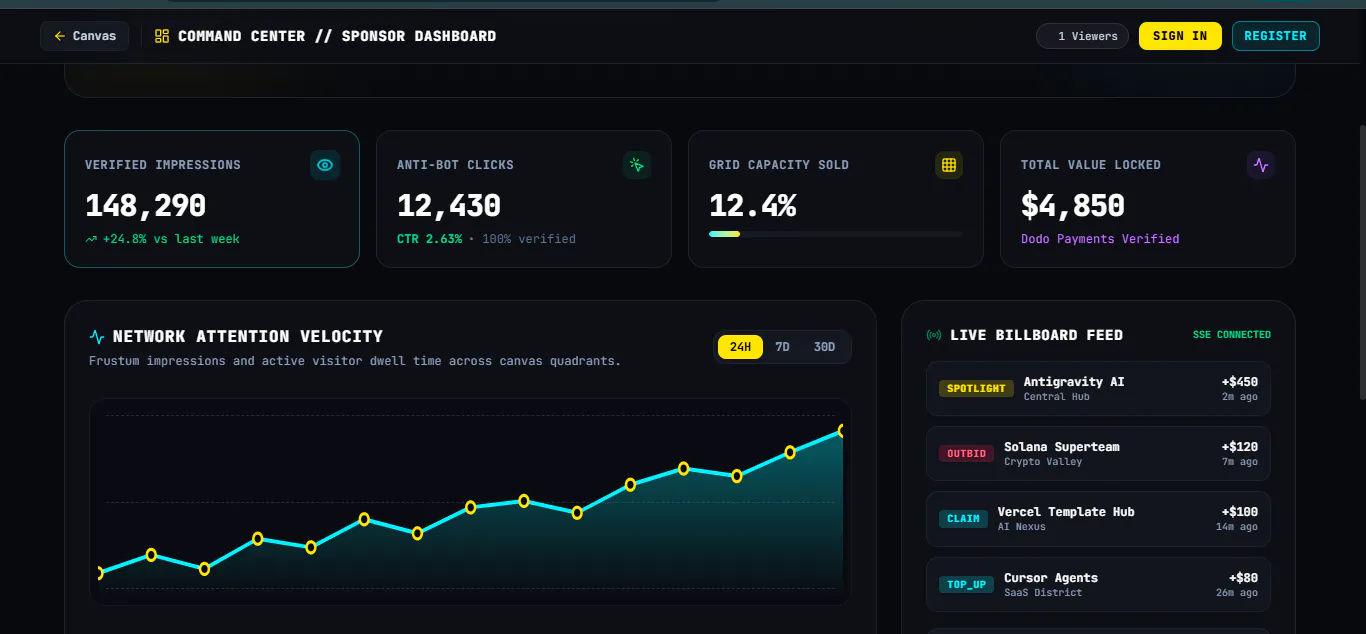The height and width of the screenshot is (634, 1366).
Task: Click the +$120 amount in the feed
Action: coord(1240,447)
